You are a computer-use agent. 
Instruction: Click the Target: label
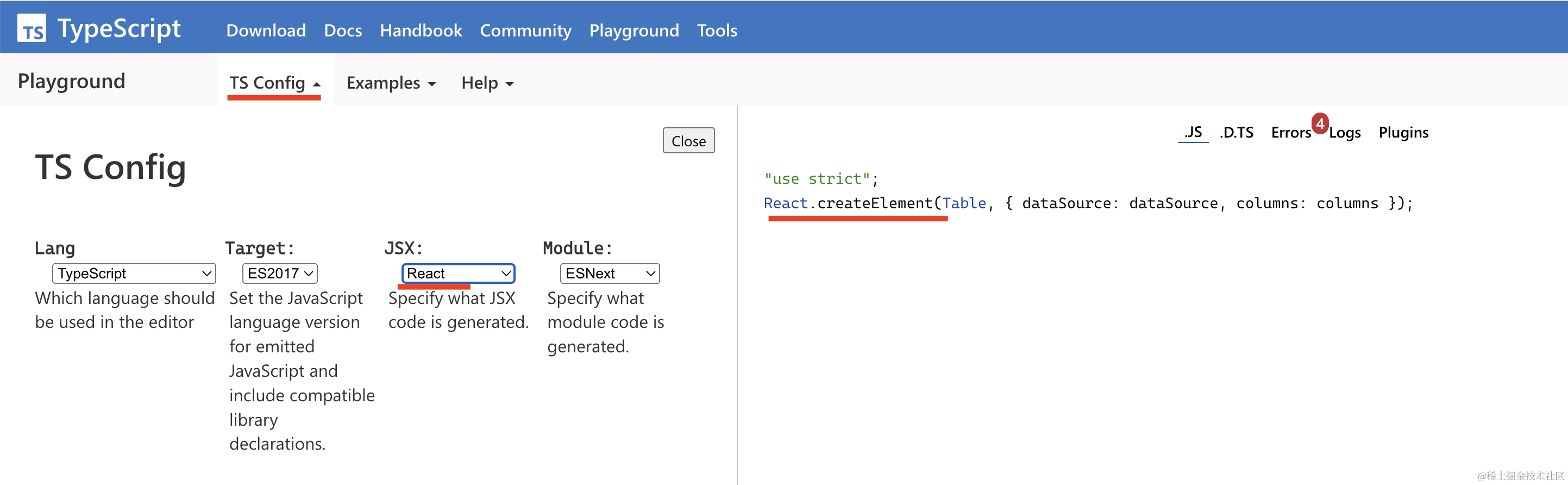point(260,248)
